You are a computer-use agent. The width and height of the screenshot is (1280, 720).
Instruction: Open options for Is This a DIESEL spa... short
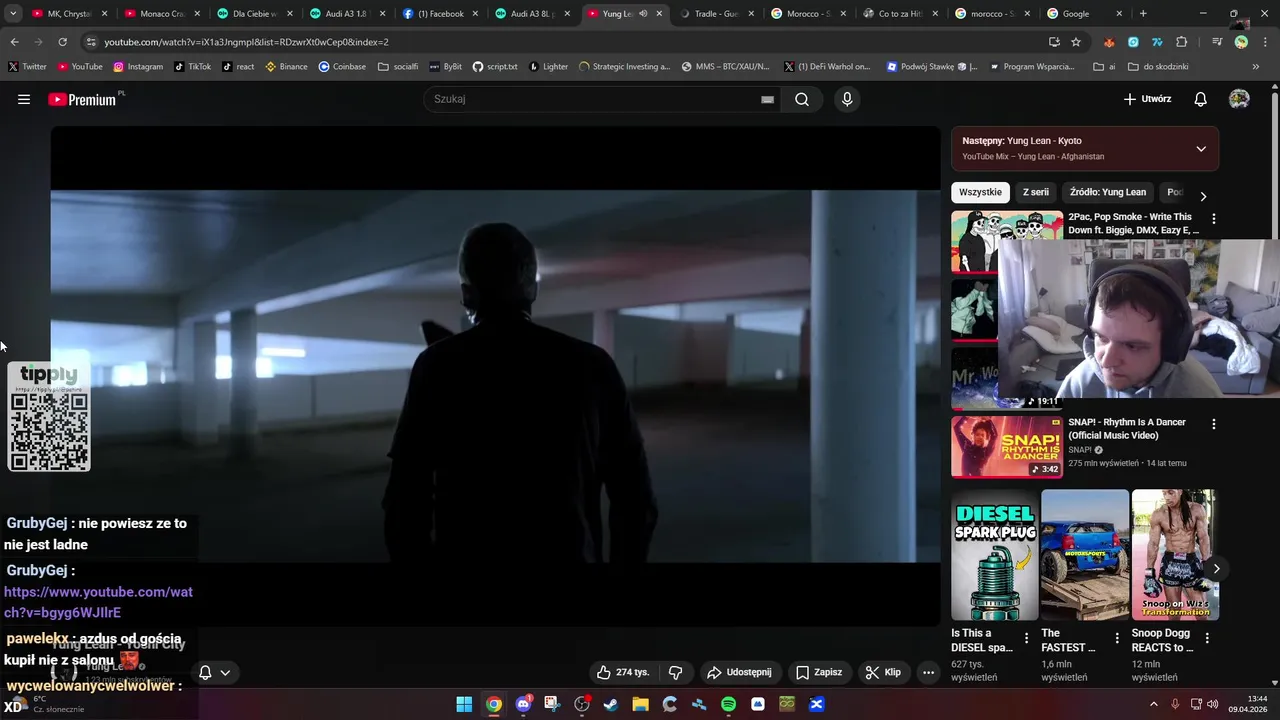tap(1026, 638)
